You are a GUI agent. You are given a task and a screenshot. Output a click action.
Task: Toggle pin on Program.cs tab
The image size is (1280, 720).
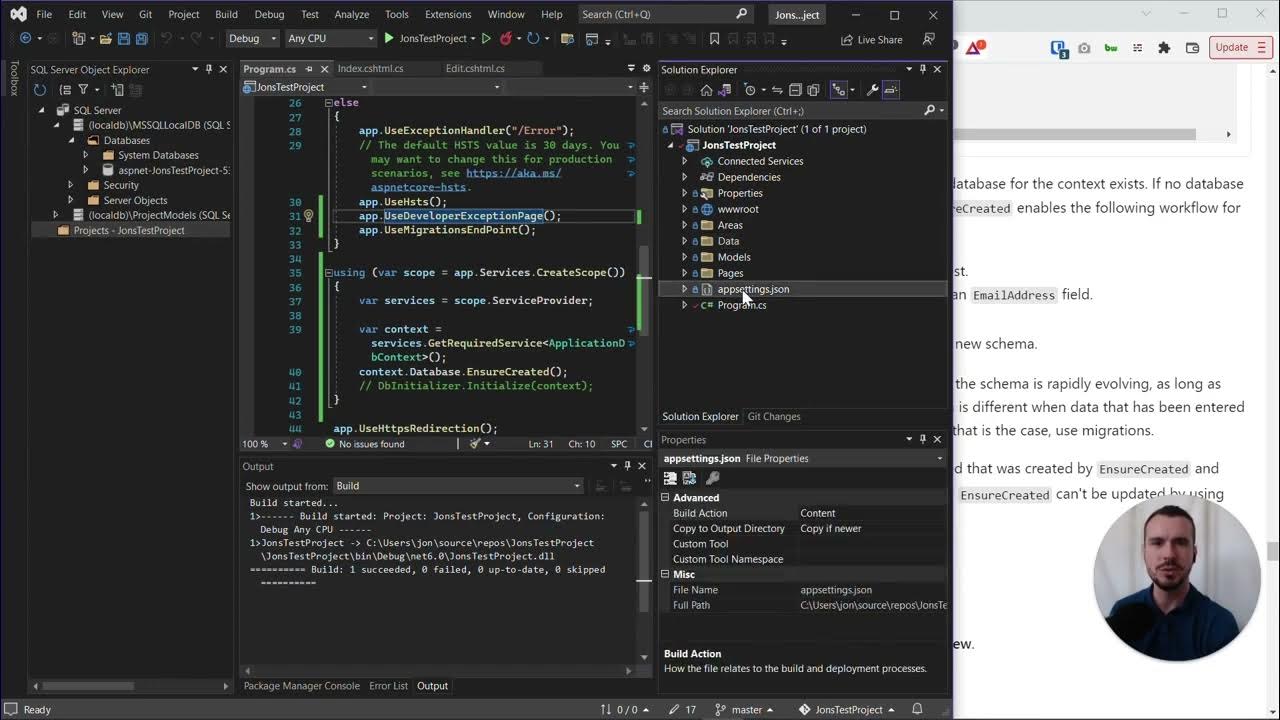309,69
